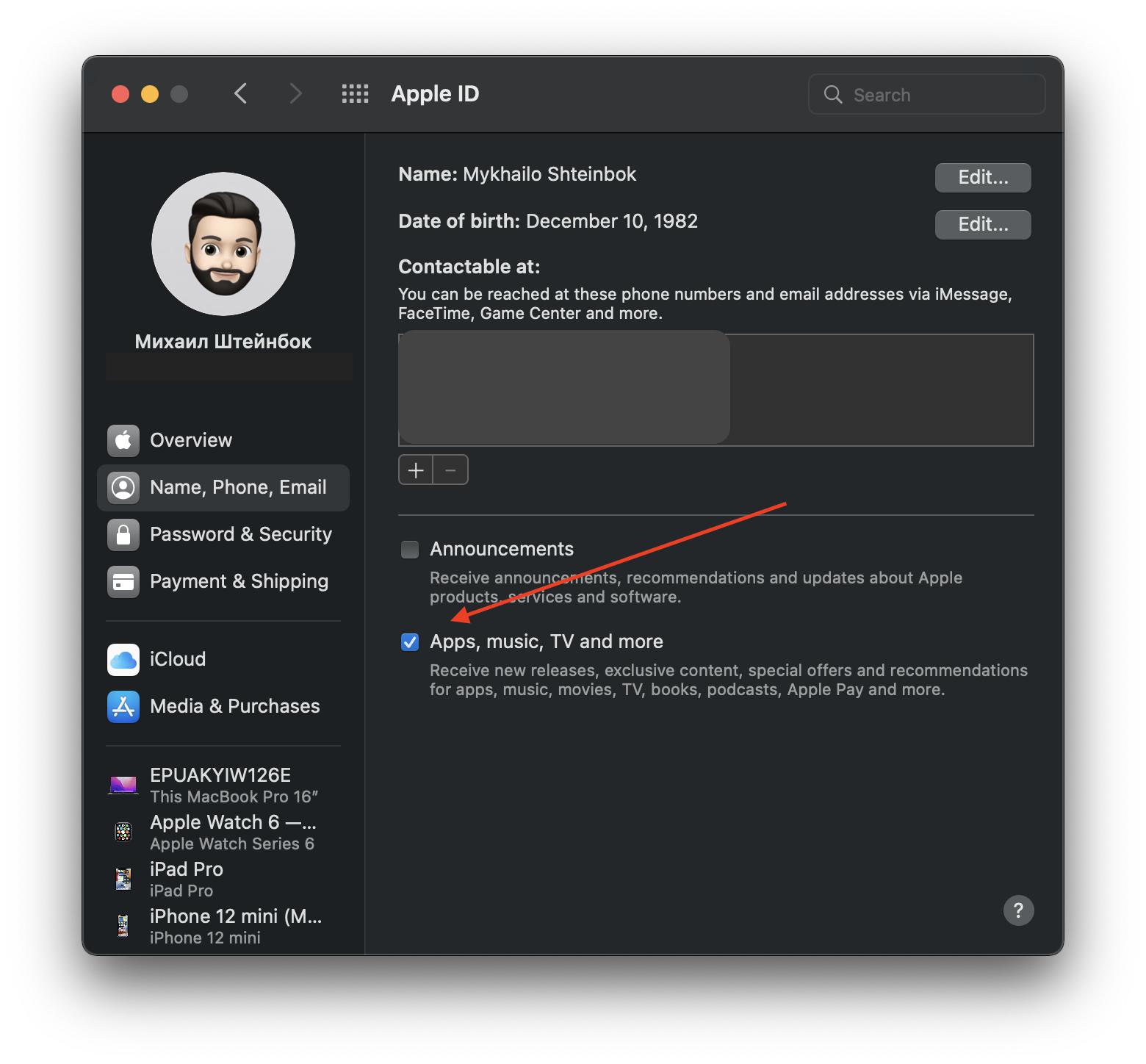Viewport: 1146px width, 1064px height.
Task: Remove a contact with the minus button
Action: pyautogui.click(x=450, y=470)
